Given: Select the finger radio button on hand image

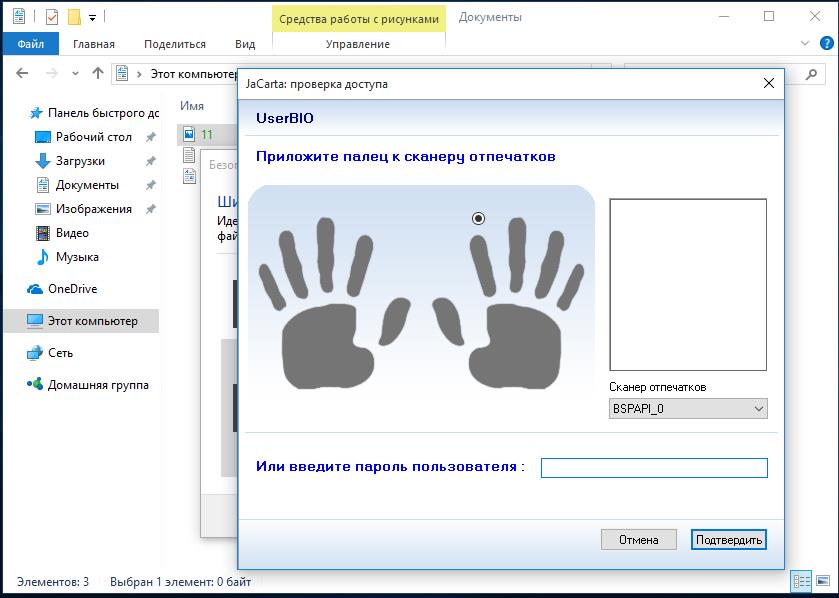Looking at the screenshot, I should point(478,218).
